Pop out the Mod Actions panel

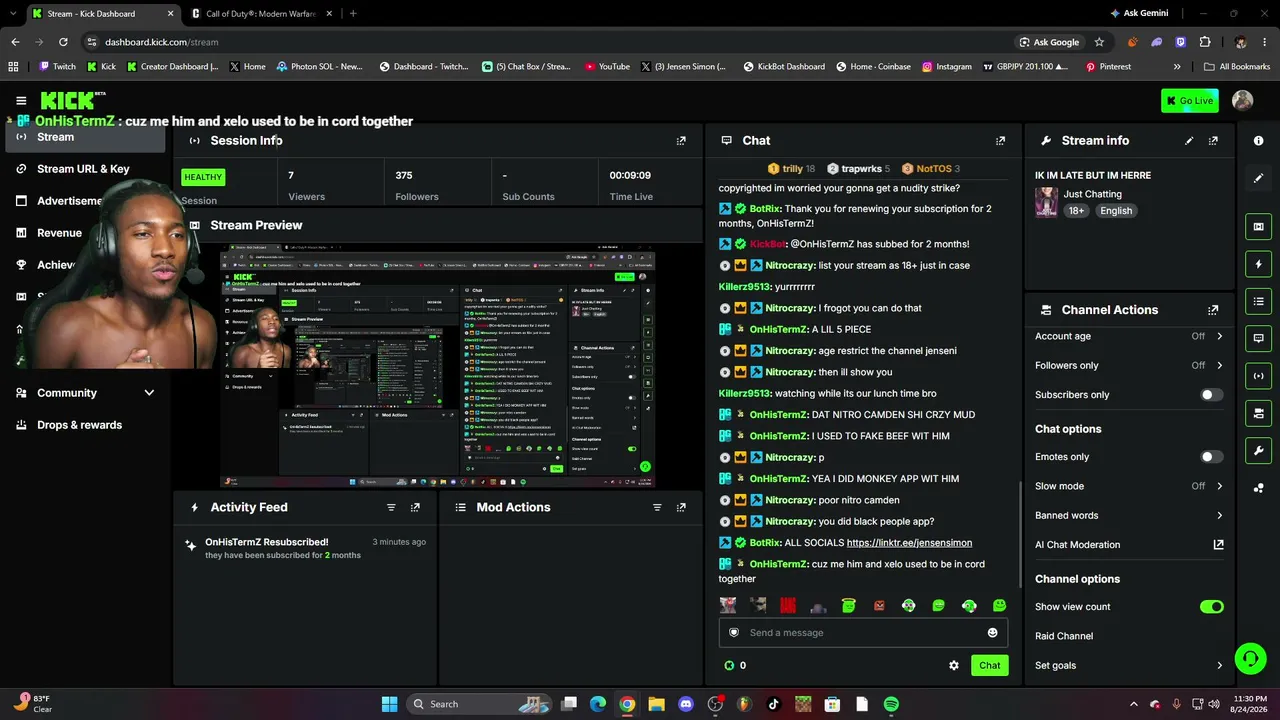681,508
